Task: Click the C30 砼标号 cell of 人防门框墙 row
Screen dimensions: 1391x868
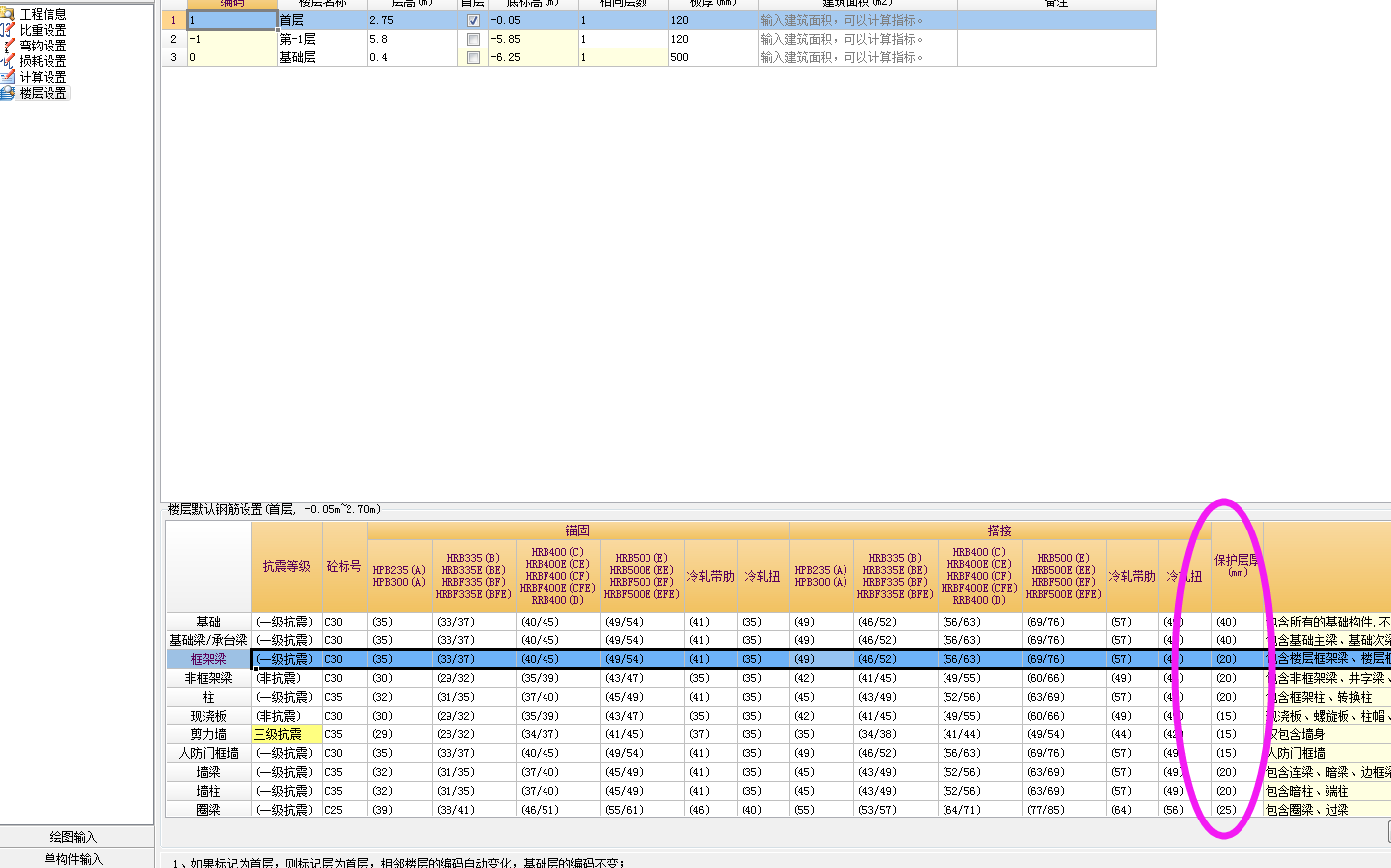Action: tap(344, 753)
